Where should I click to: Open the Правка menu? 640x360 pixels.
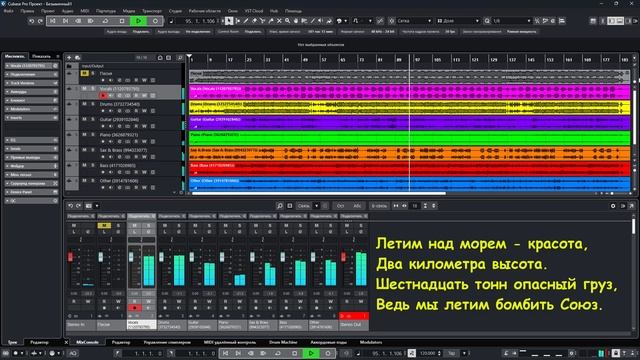(x=27, y=11)
